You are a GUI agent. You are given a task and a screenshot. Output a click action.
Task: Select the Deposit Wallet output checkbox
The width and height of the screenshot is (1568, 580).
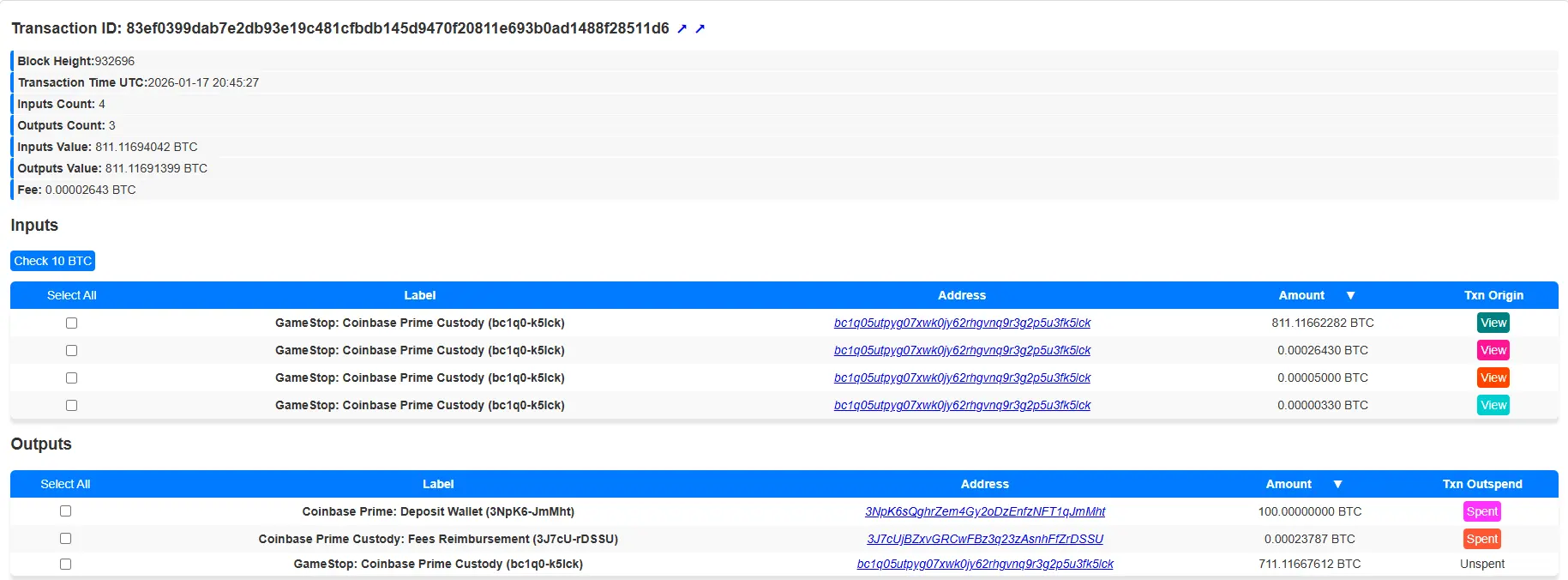(65, 511)
